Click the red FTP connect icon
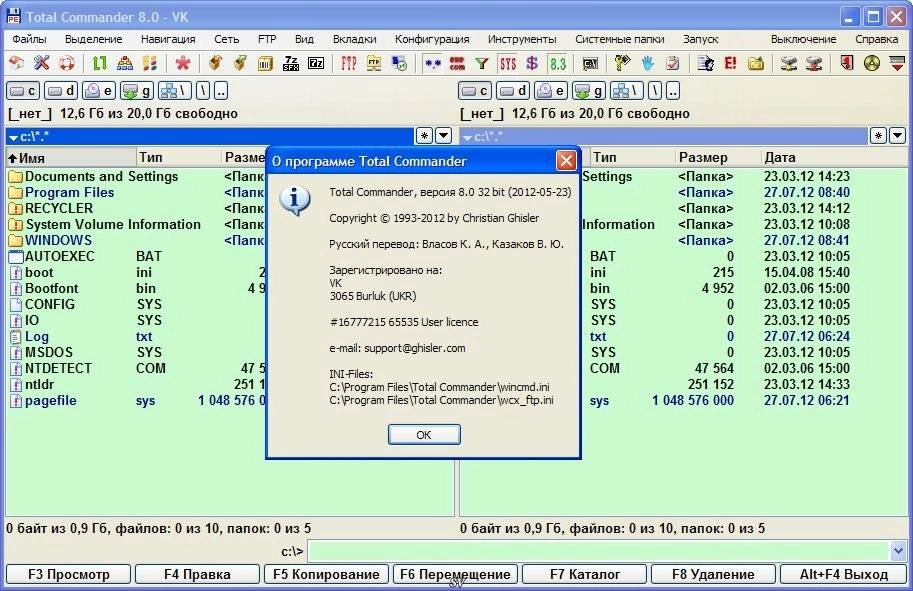Image resolution: width=913 pixels, height=591 pixels. coord(348,63)
